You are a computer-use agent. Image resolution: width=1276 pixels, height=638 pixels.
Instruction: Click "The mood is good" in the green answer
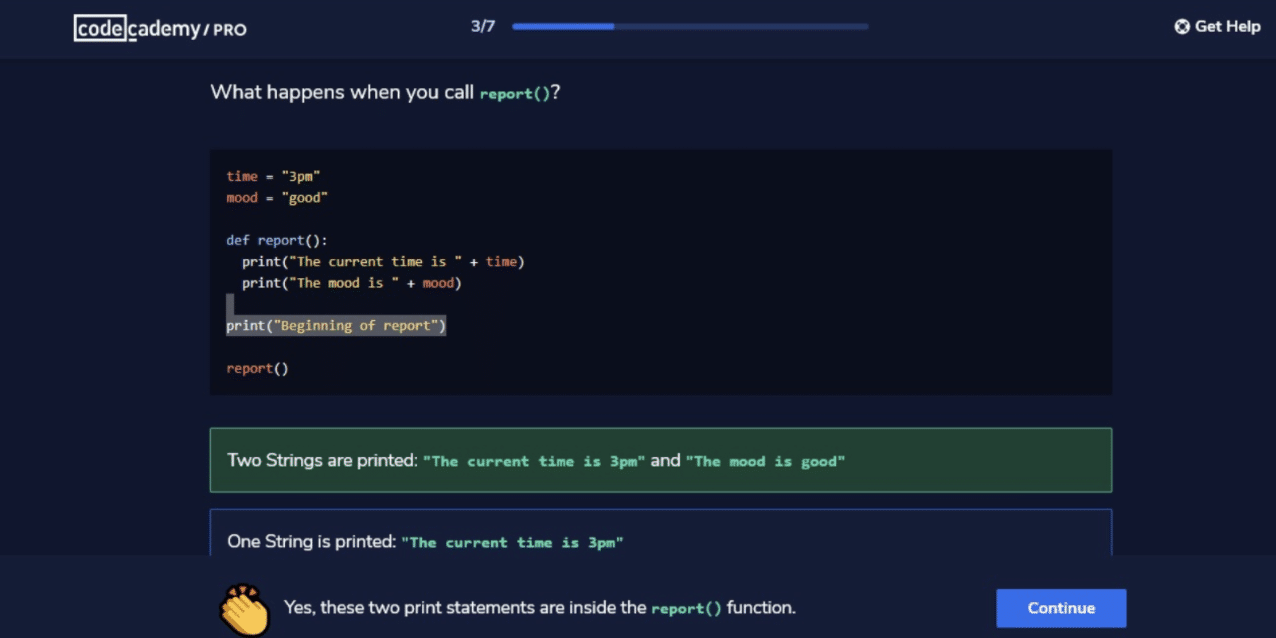pos(765,461)
